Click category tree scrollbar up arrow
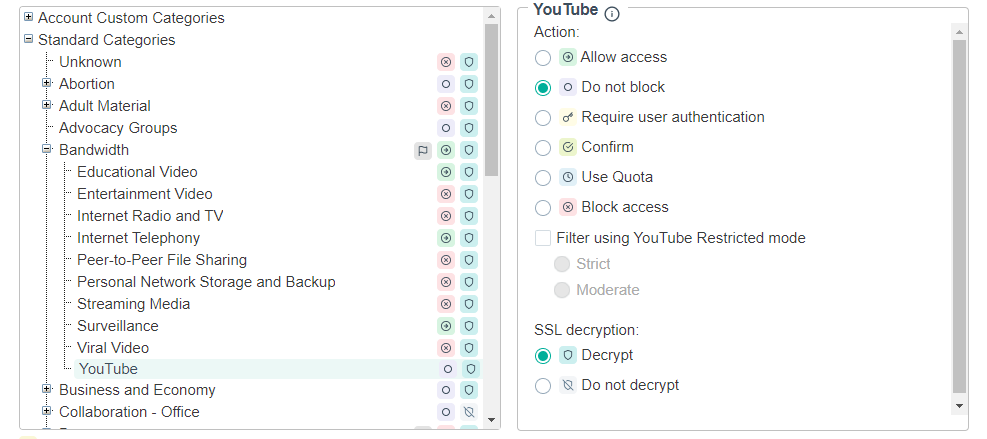The image size is (987, 439). pos(492,16)
